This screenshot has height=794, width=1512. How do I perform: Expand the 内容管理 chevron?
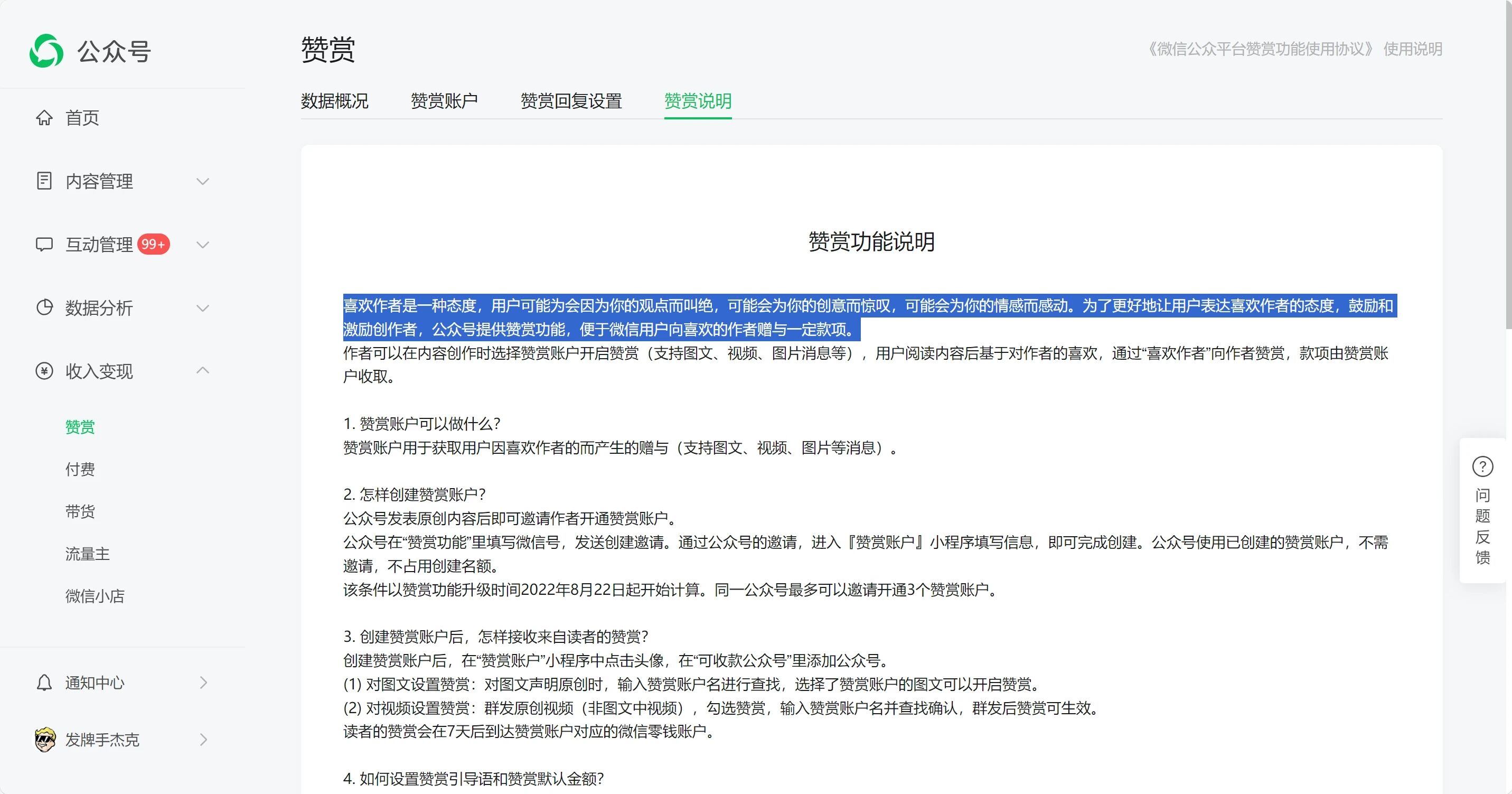point(202,182)
